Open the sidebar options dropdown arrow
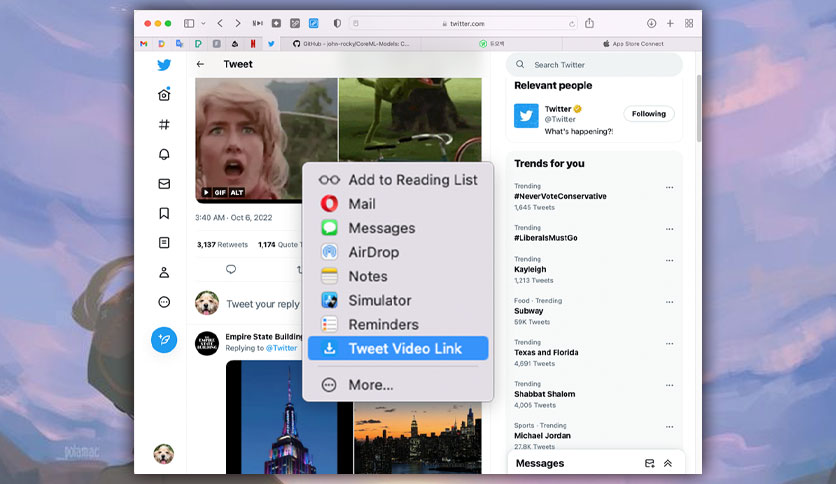The height and width of the screenshot is (484, 836). 203,23
